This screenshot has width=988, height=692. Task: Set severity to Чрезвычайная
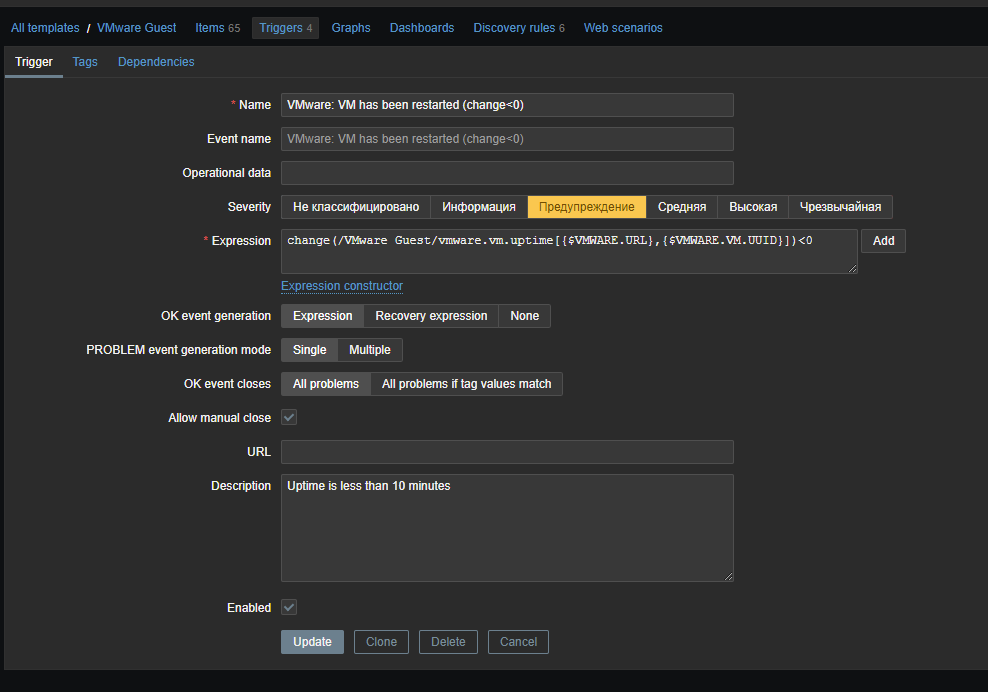tap(840, 207)
